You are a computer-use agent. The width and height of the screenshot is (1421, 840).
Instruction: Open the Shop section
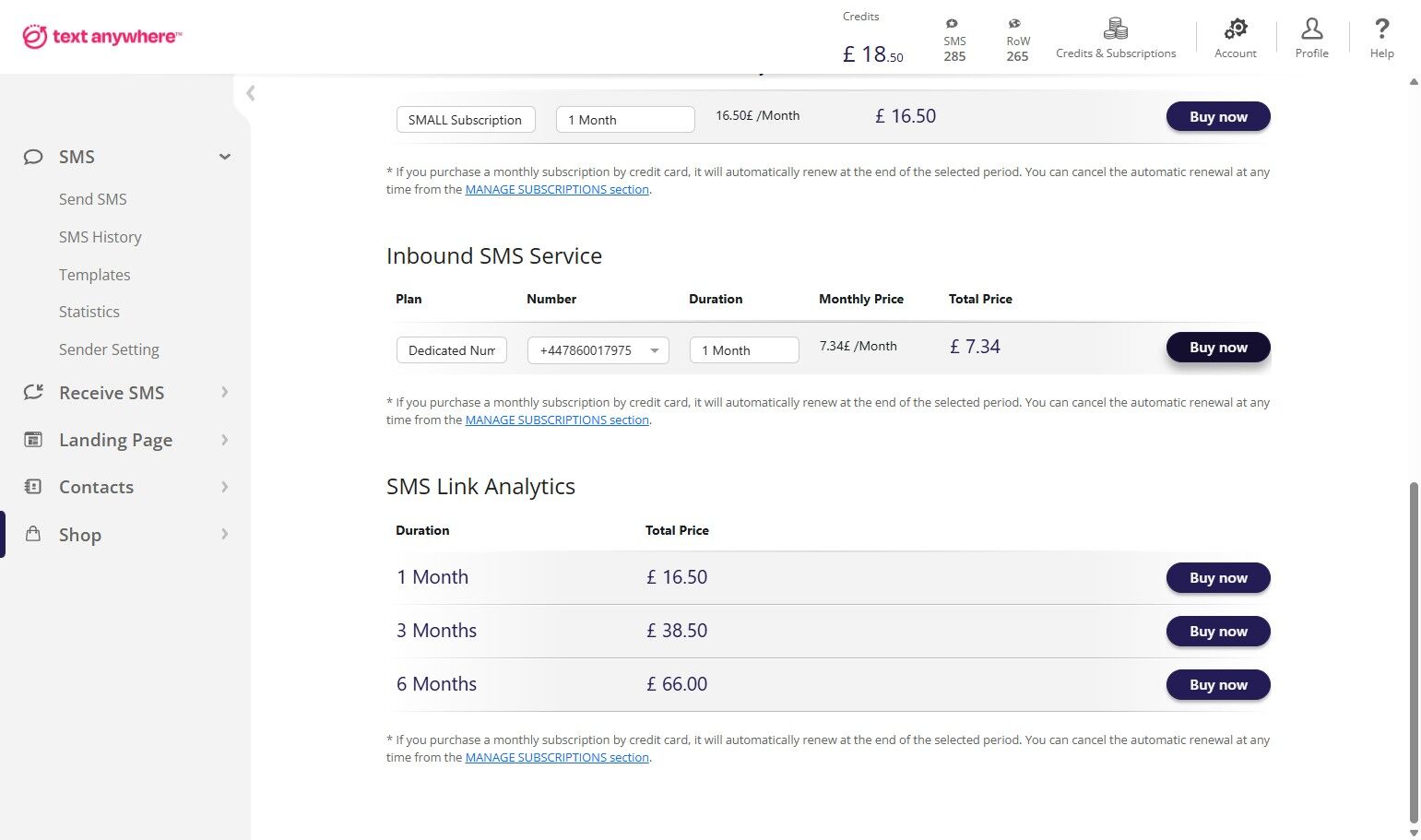click(79, 535)
